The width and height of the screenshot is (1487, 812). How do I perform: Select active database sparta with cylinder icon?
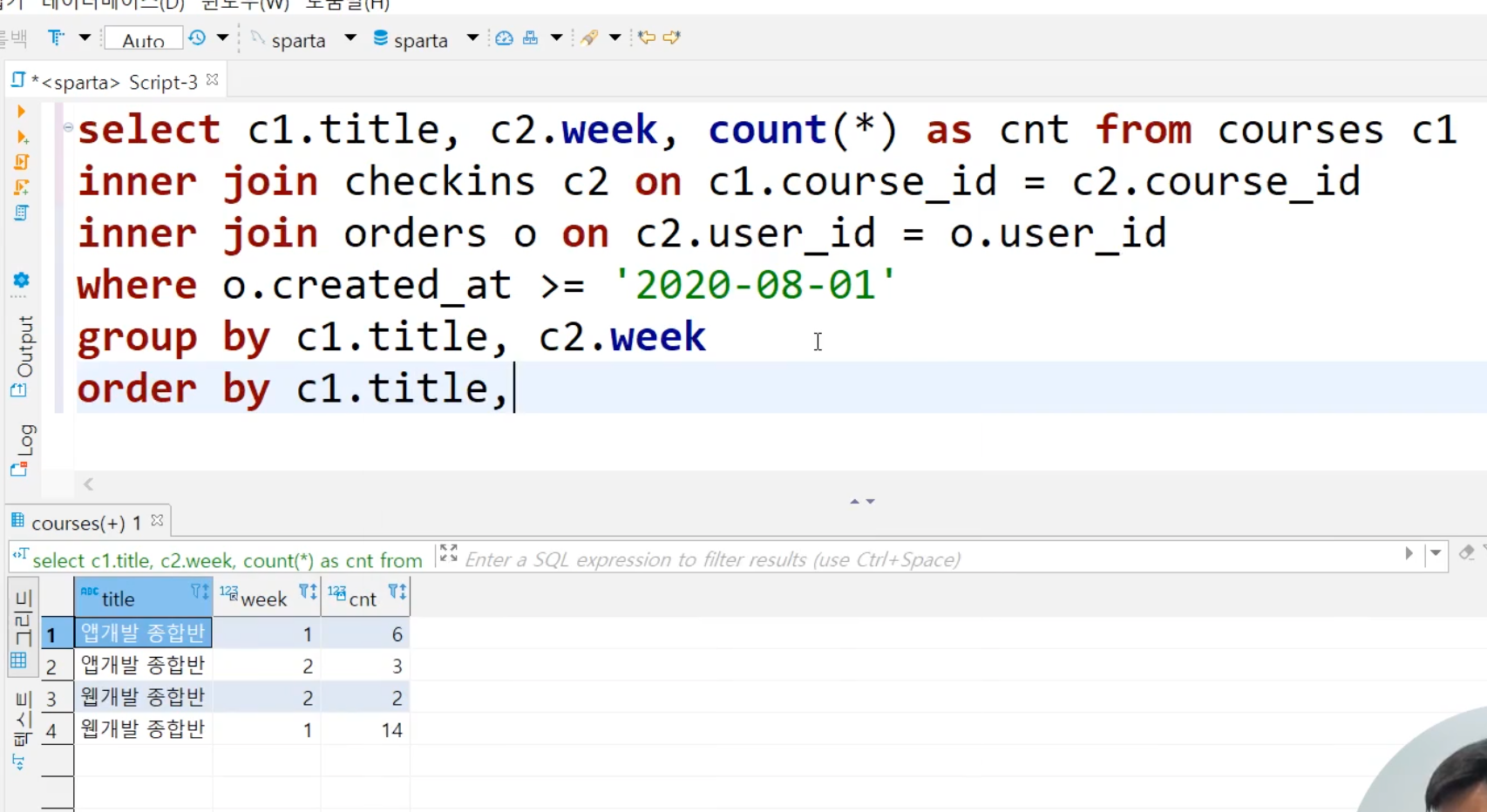coord(411,39)
